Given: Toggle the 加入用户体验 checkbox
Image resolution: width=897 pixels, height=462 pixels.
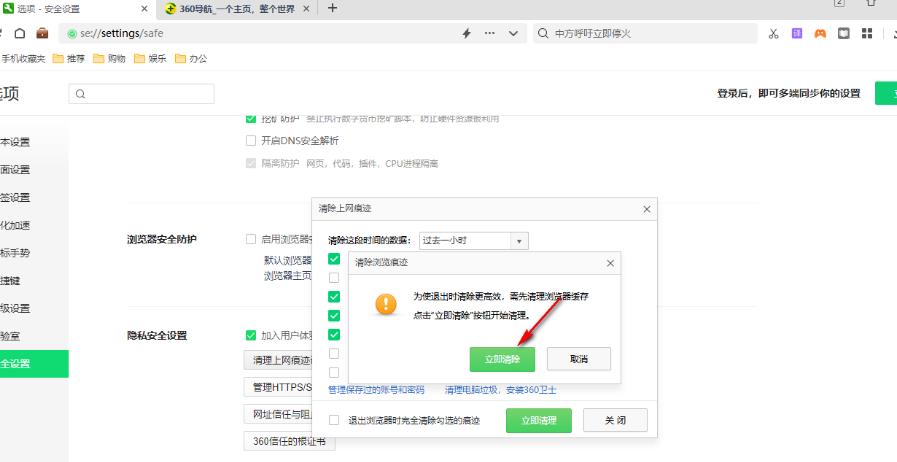Looking at the screenshot, I should click(x=251, y=335).
